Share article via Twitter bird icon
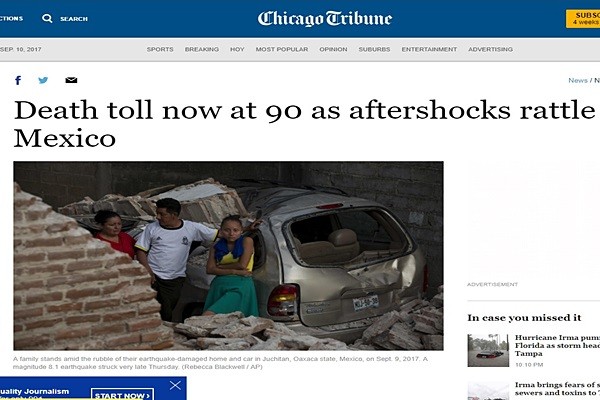600x400 pixels. point(43,80)
